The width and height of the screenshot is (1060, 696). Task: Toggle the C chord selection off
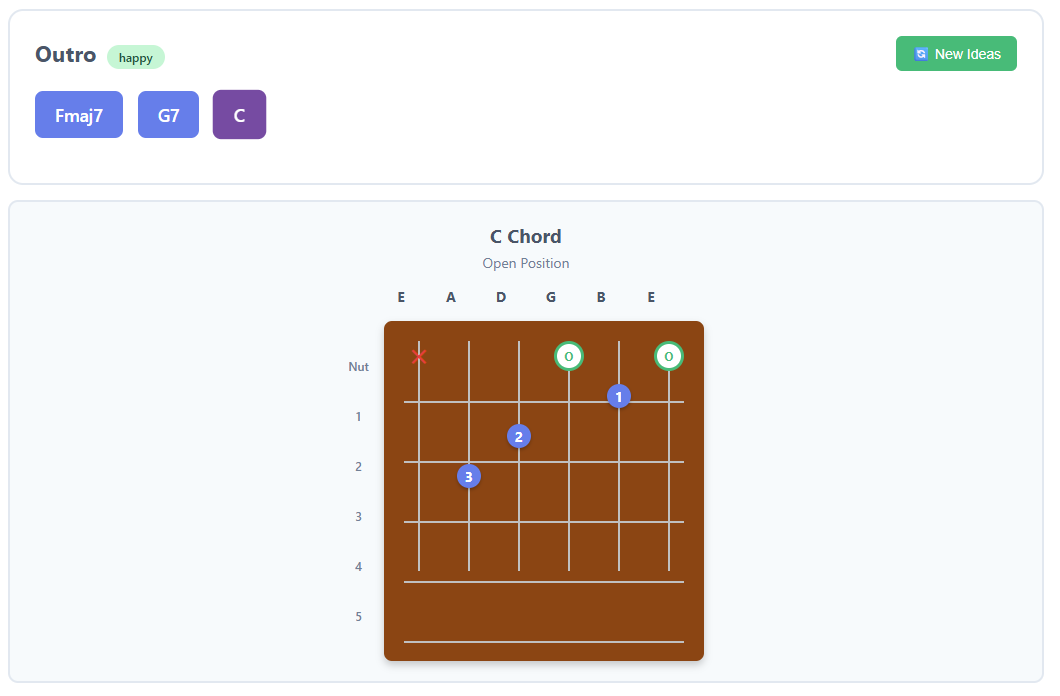click(x=239, y=114)
